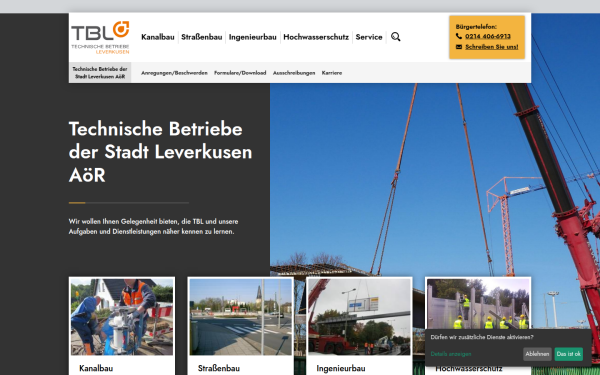
Task: Select Technische Betriebe der Stadt Leverkusen AöR tab
Action: (100, 73)
